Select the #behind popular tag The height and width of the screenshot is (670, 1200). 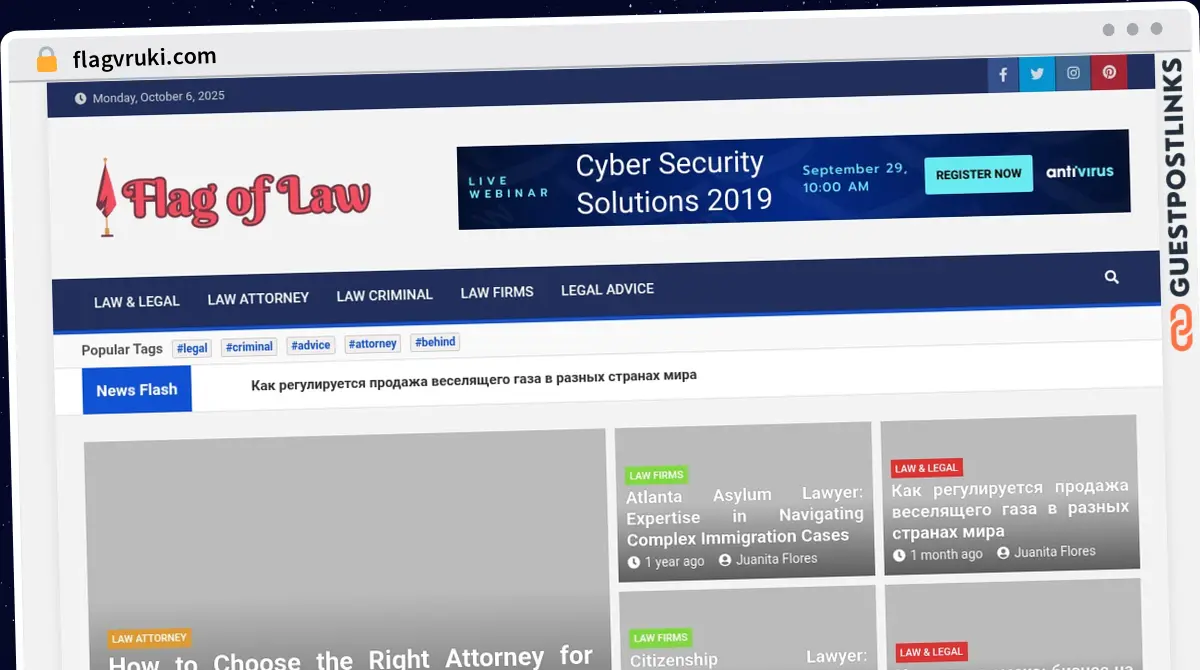pyautogui.click(x=435, y=342)
